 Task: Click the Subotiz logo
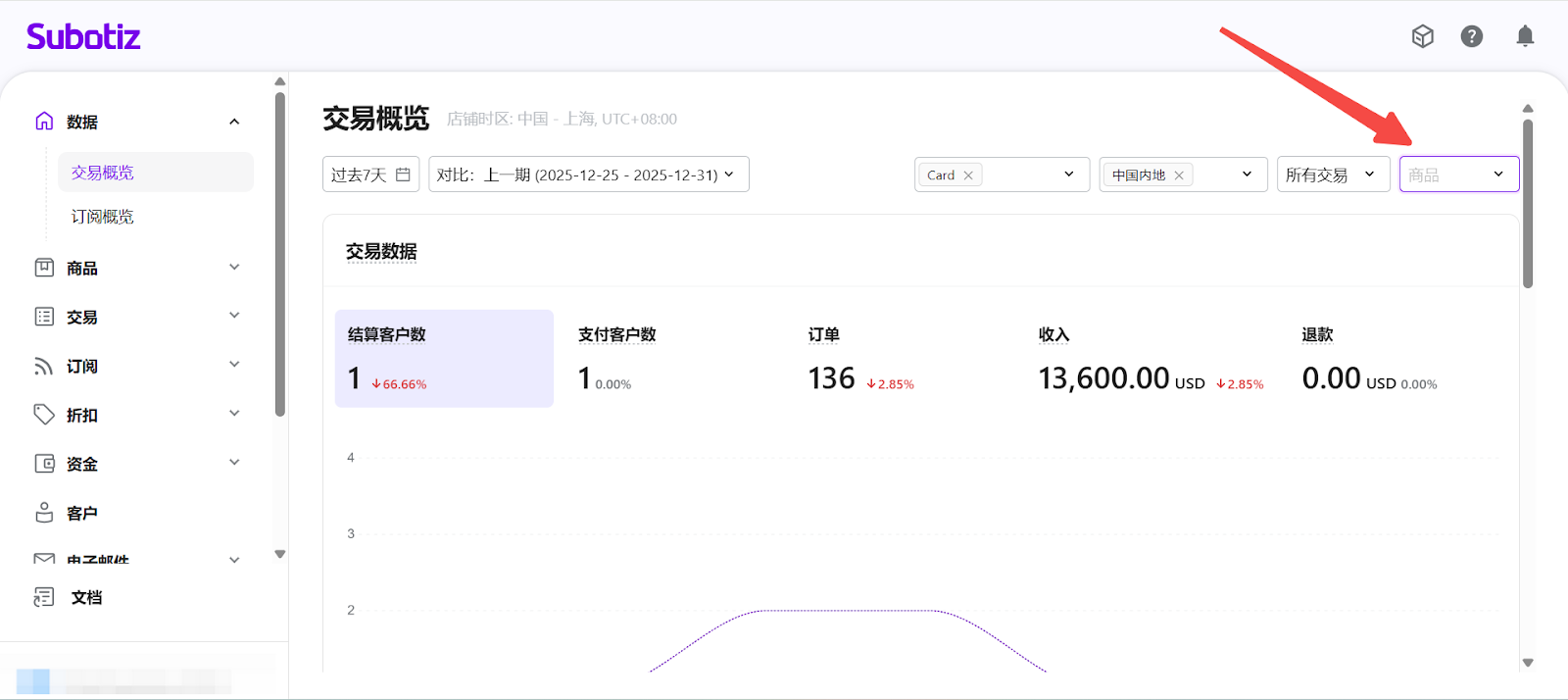click(83, 37)
